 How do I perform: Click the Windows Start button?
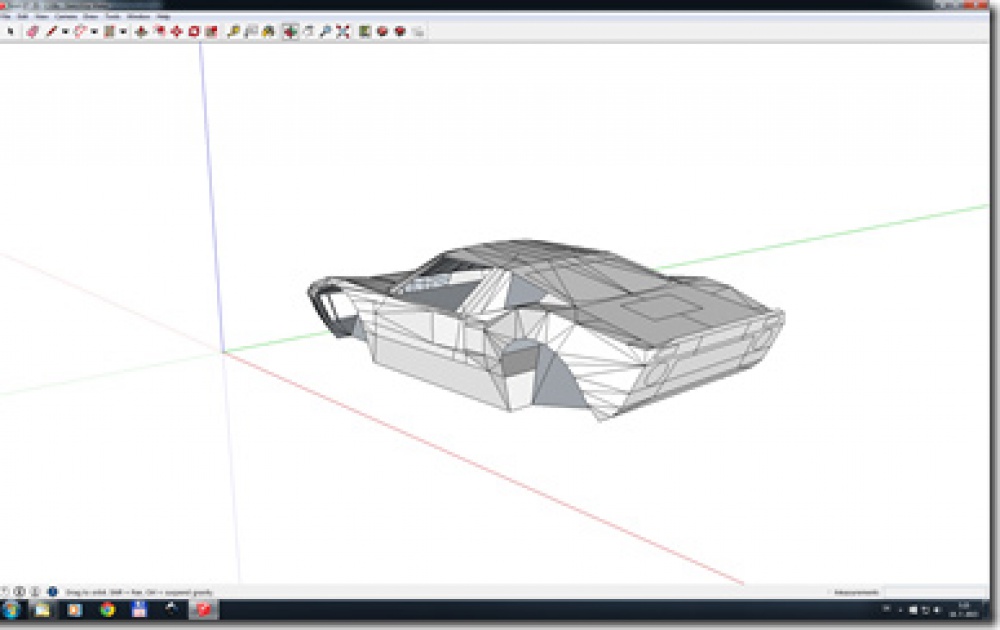(11, 610)
